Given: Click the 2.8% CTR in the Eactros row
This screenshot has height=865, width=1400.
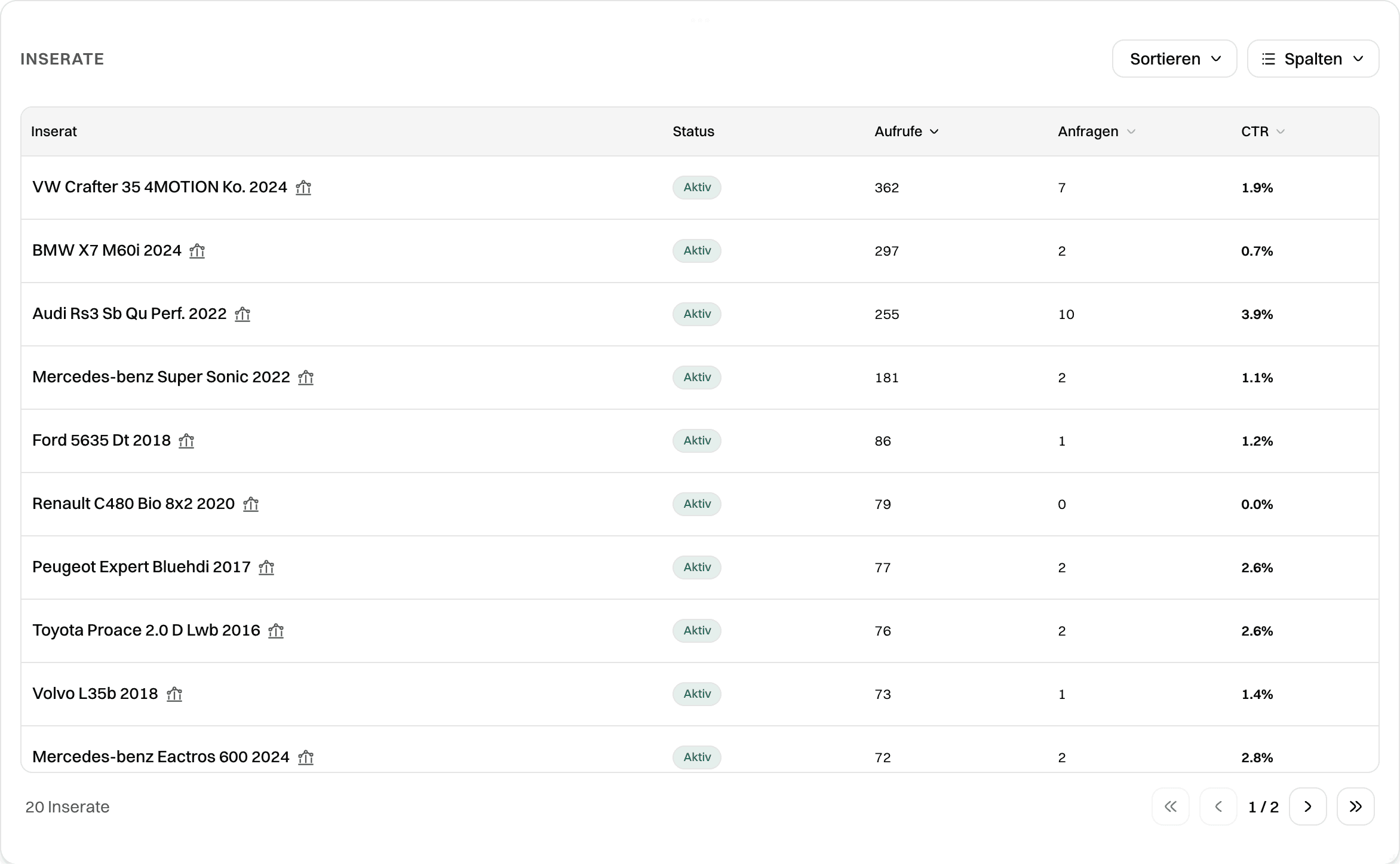Looking at the screenshot, I should click(1257, 757).
